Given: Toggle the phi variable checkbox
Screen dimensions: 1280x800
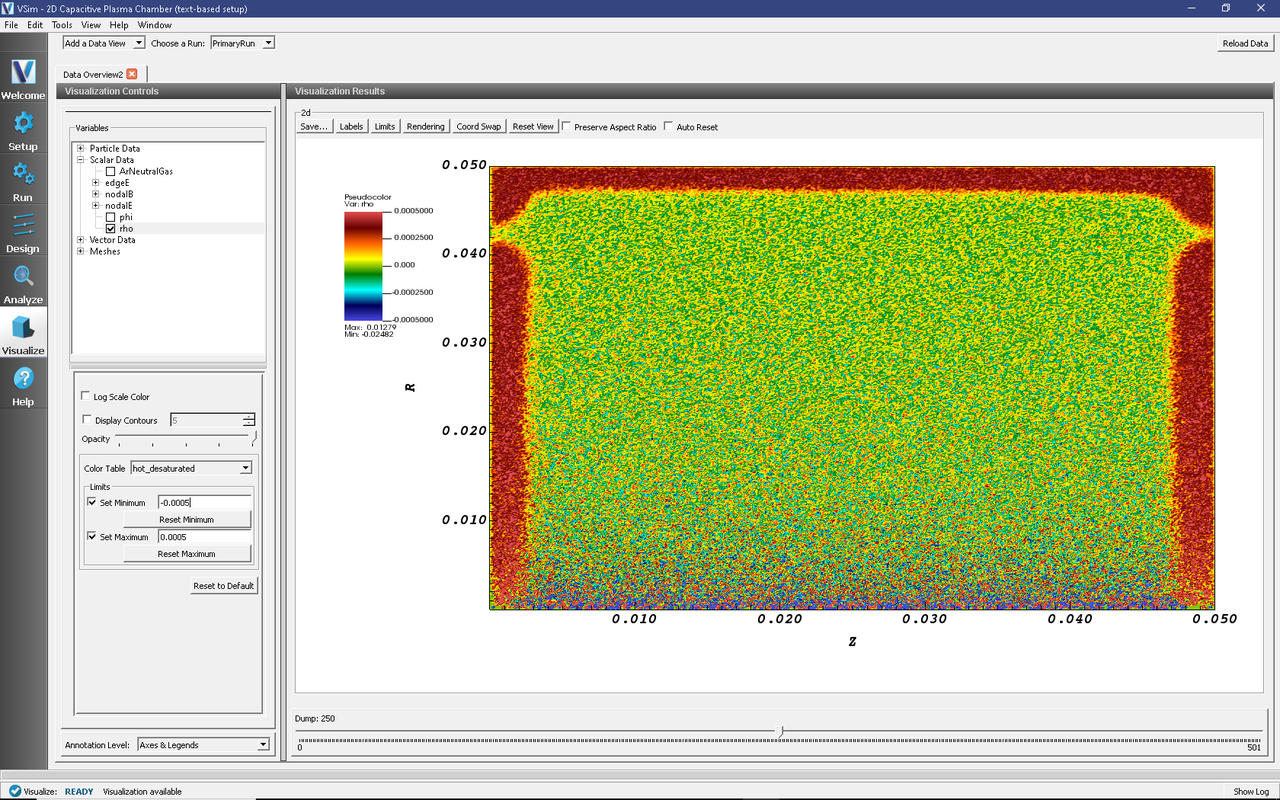Looking at the screenshot, I should [x=111, y=217].
